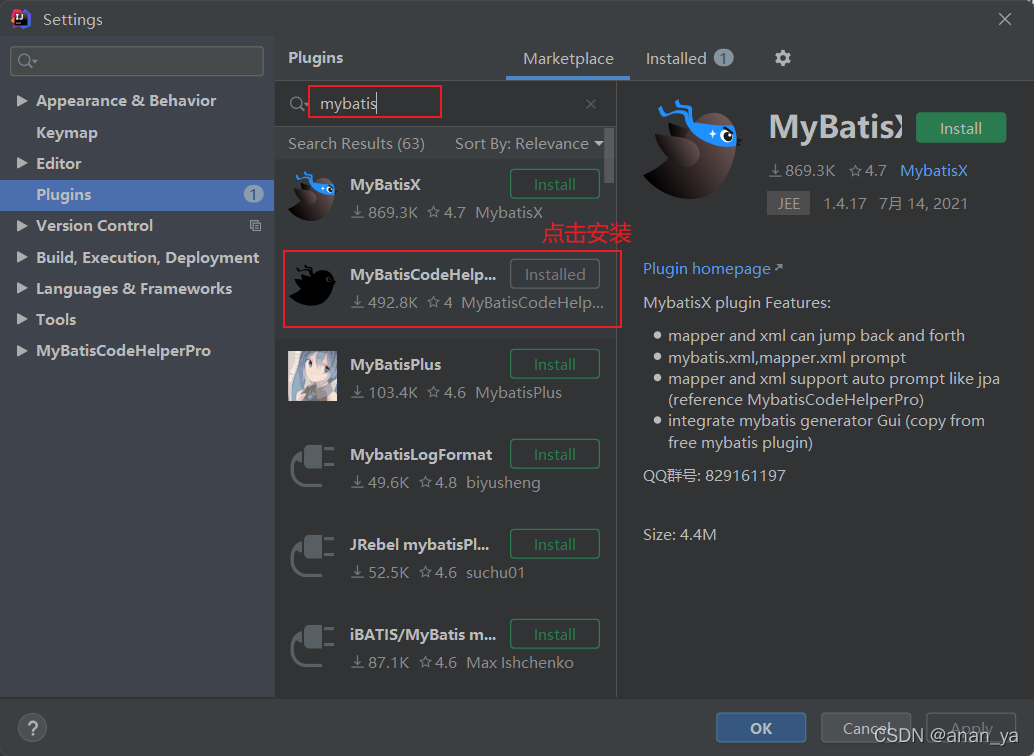1034x756 pixels.
Task: Click the MyBatisCodeHelper black bird icon
Action: (x=313, y=286)
